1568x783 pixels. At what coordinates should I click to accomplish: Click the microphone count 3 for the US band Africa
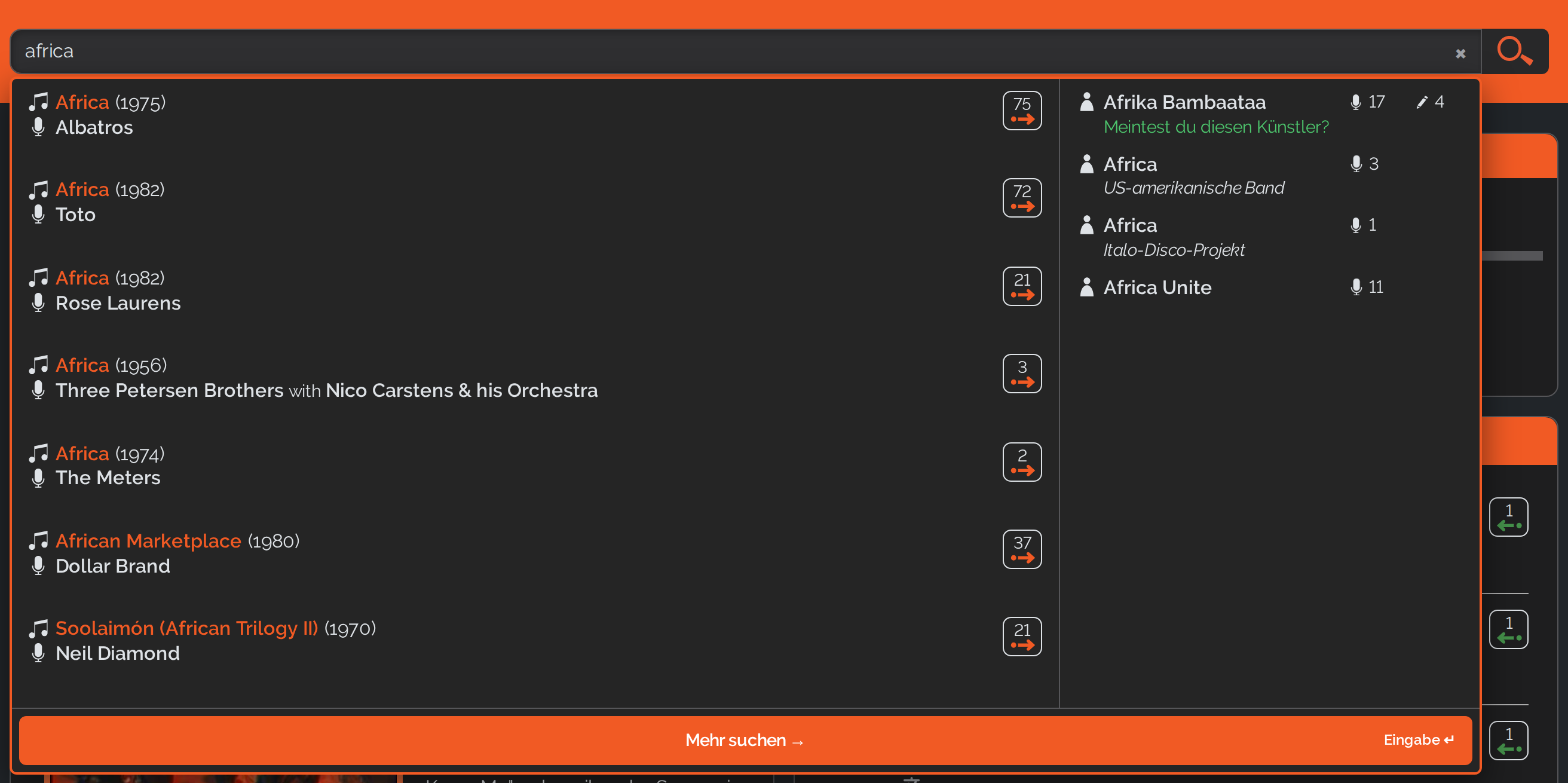point(1364,164)
